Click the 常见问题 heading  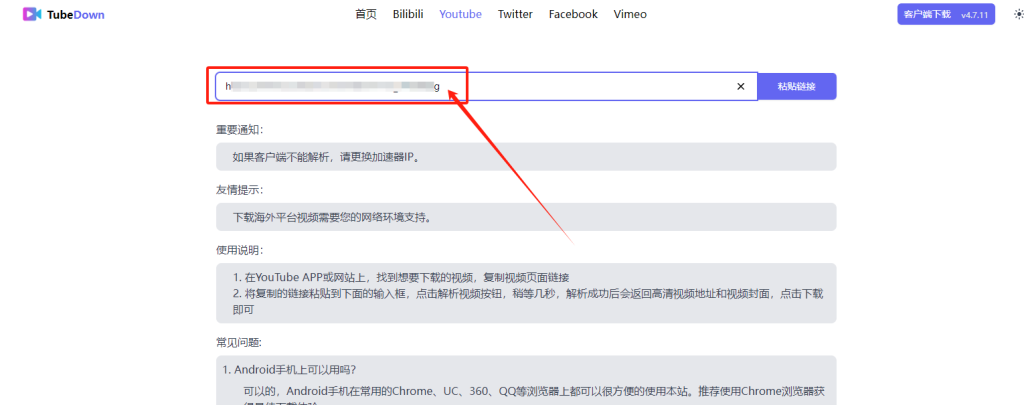point(240,343)
